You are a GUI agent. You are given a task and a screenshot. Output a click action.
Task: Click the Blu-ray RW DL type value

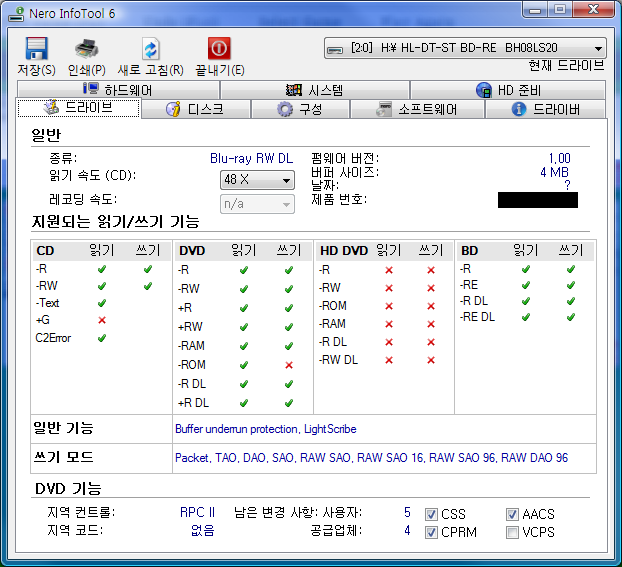pos(251,159)
